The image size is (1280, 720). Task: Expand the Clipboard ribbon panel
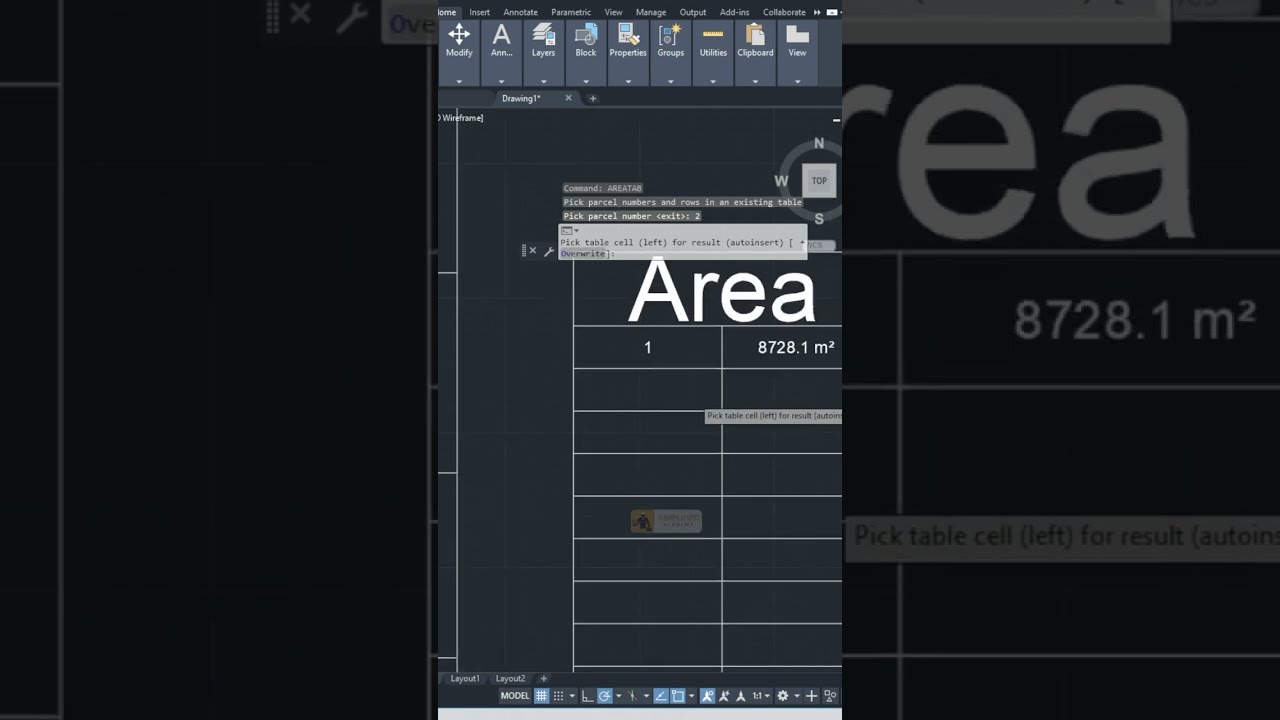point(755,81)
